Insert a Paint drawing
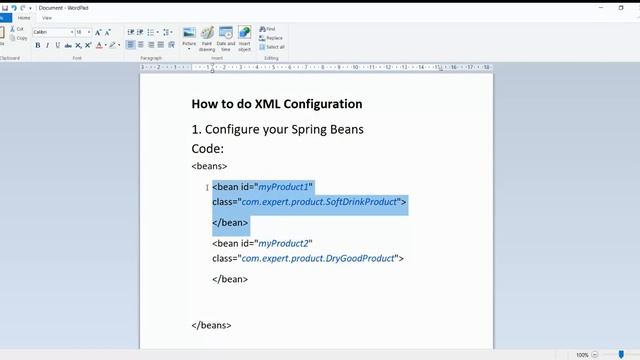 [x=207, y=39]
